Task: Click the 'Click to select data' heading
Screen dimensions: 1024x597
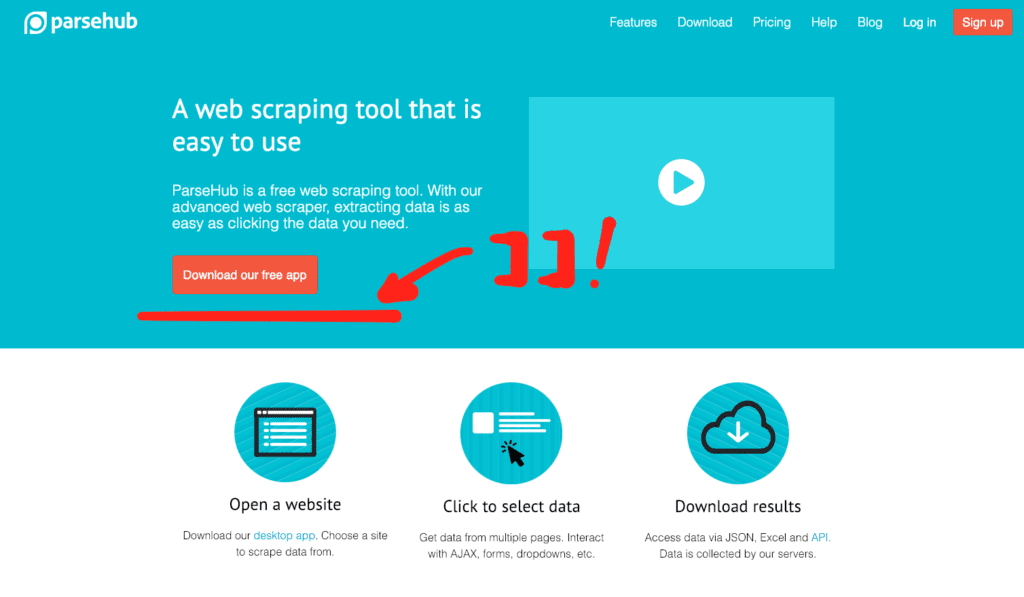Action: coord(511,506)
